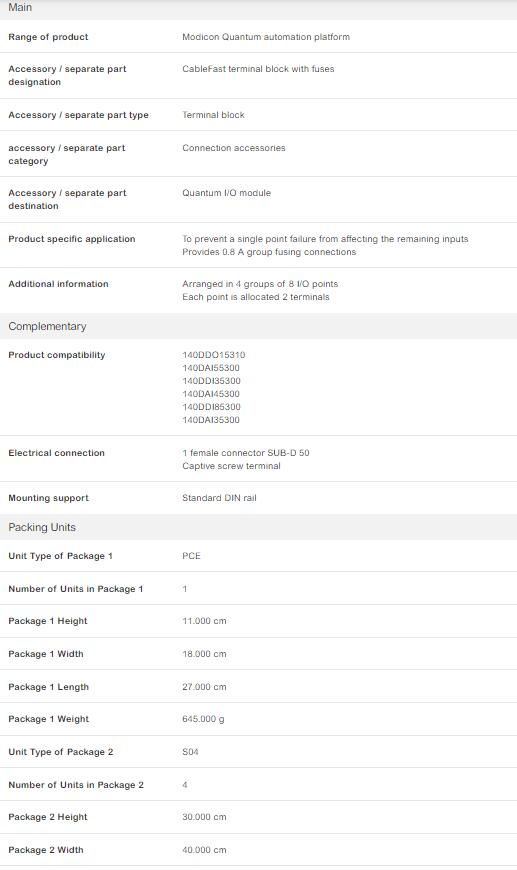Click the Unit Type of Package 2 value S04
This screenshot has height=870, width=517.
(x=190, y=752)
